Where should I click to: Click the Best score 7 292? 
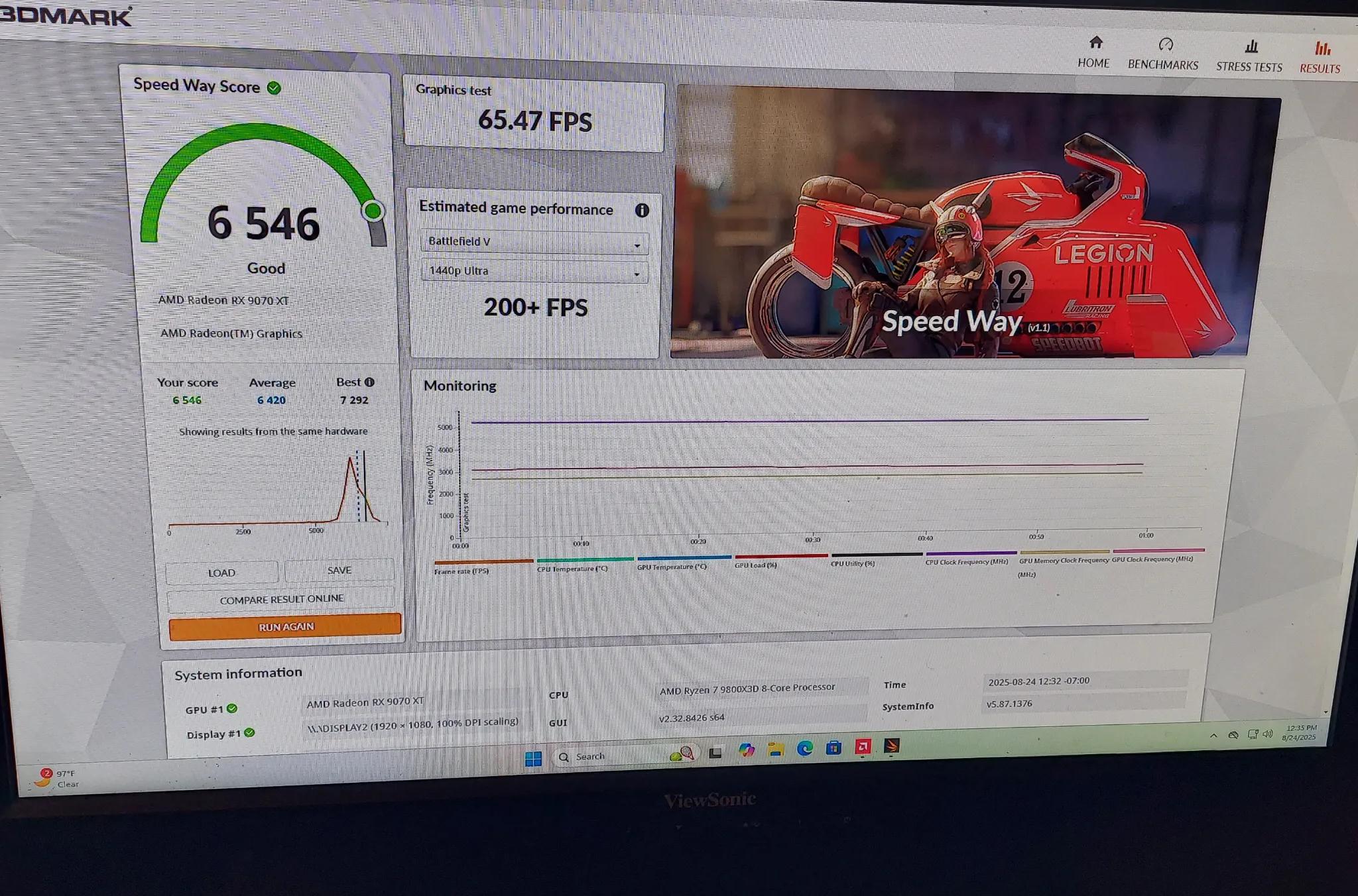354,400
